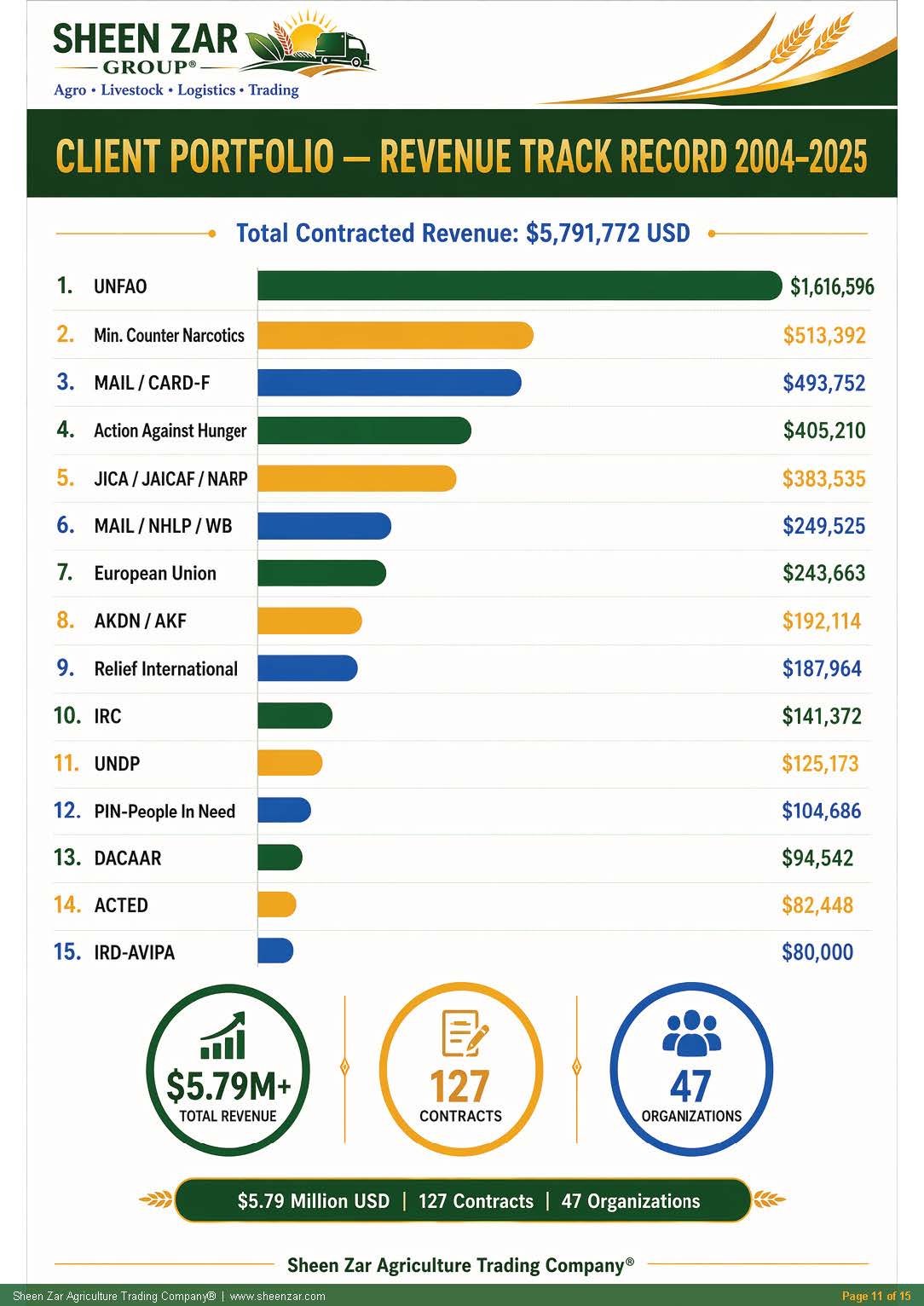The image size is (924, 1306).
Task: Click the contract document icon above 127
Action: pyautogui.click(x=465, y=1034)
